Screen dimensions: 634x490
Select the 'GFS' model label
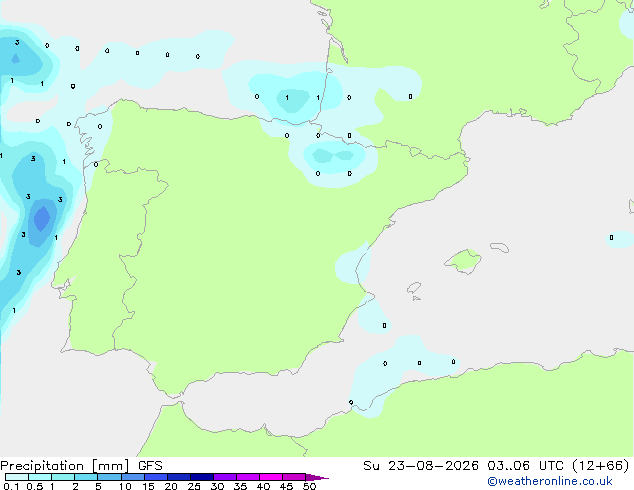(x=150, y=466)
